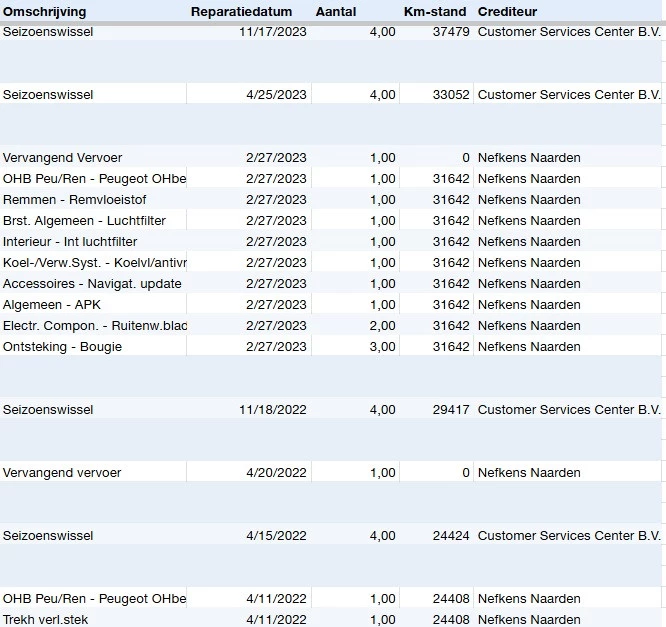This screenshot has height=627, width=666.
Task: Select the 4/25/2023 date cell
Action: pyautogui.click(x=276, y=95)
